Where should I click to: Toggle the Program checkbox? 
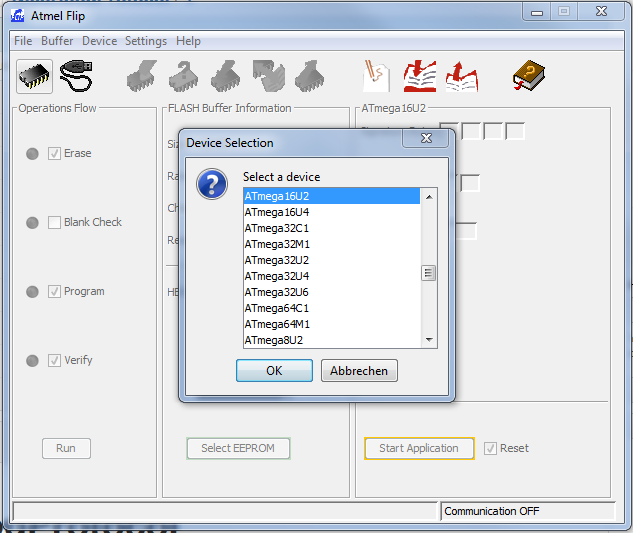54,292
